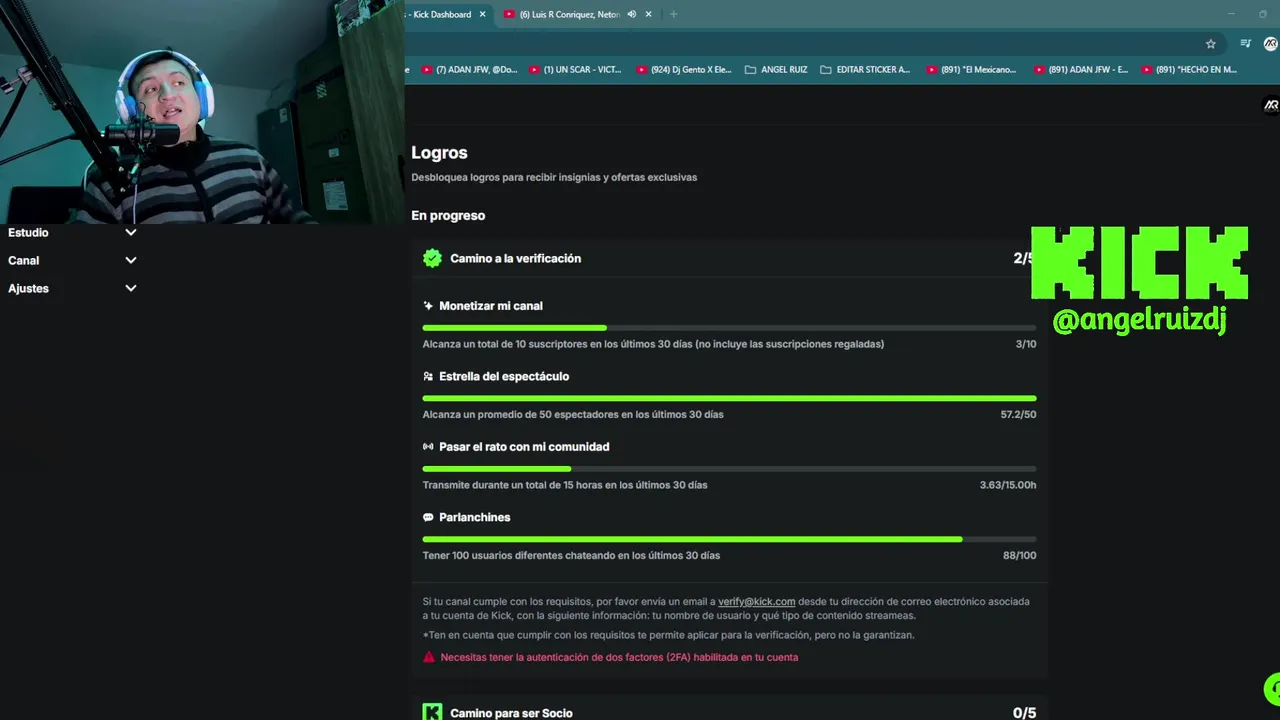Image resolution: width=1280 pixels, height=720 pixels.
Task: Bookmark this page with the star icon
Action: point(1210,44)
